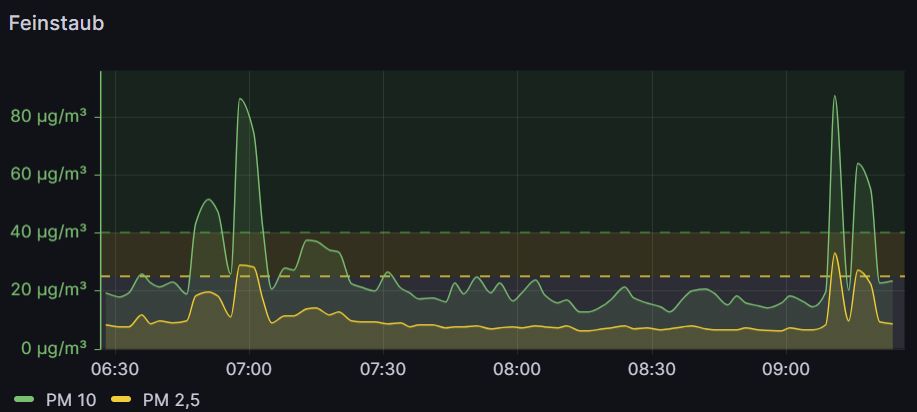This screenshot has width=917, height=412.
Task: Click the 07:30 time axis label
Action: [384, 370]
